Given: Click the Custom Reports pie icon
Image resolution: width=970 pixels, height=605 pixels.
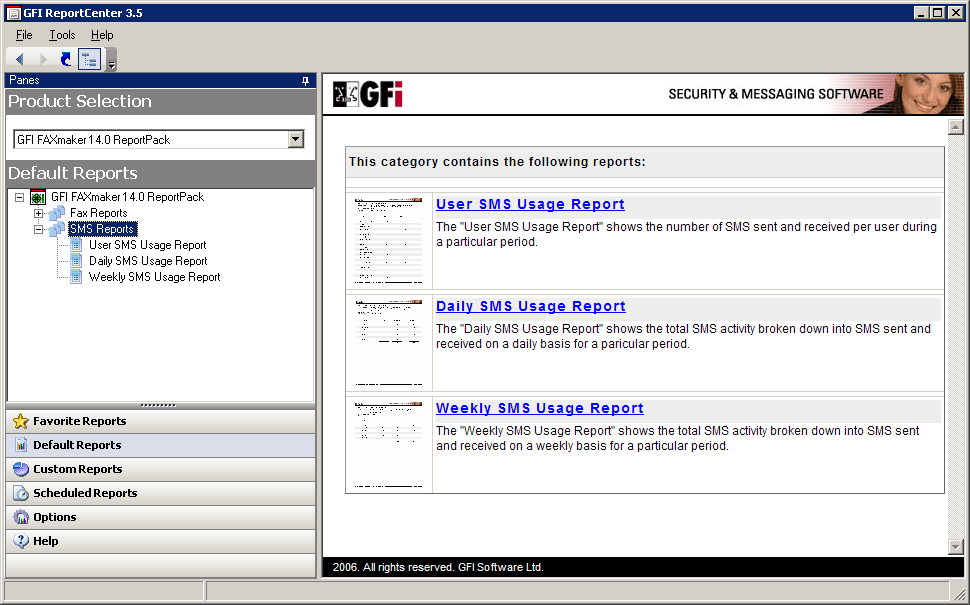Looking at the screenshot, I should click(21, 470).
